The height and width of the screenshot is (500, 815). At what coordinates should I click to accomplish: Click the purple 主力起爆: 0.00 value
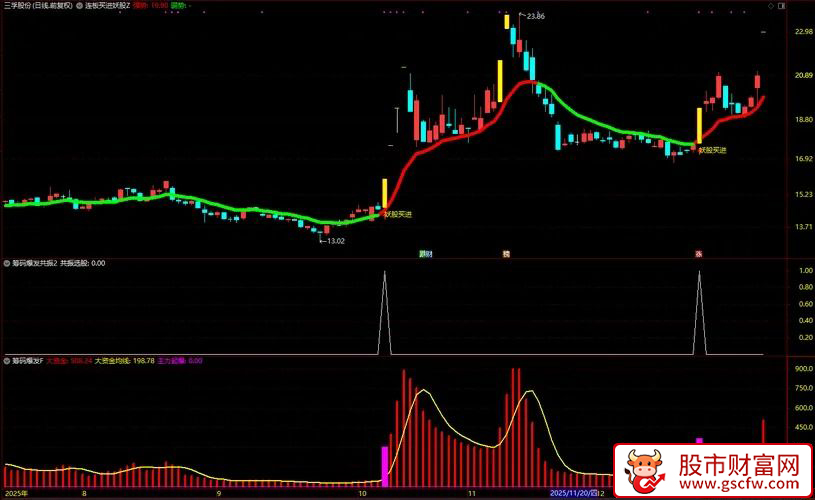180,361
